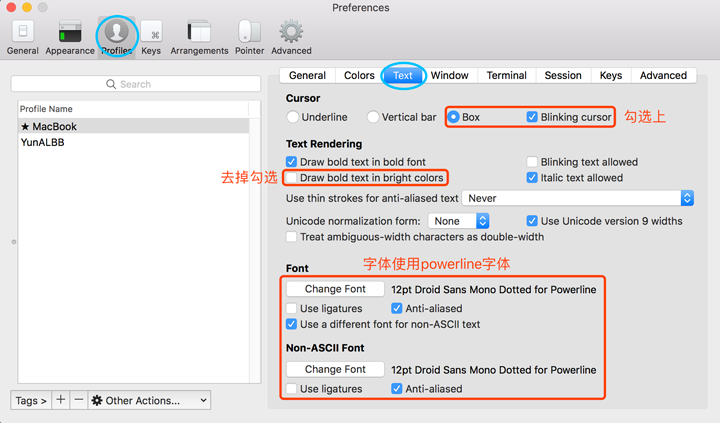
Task: Select the MacBook profile row
Action: click(134, 126)
